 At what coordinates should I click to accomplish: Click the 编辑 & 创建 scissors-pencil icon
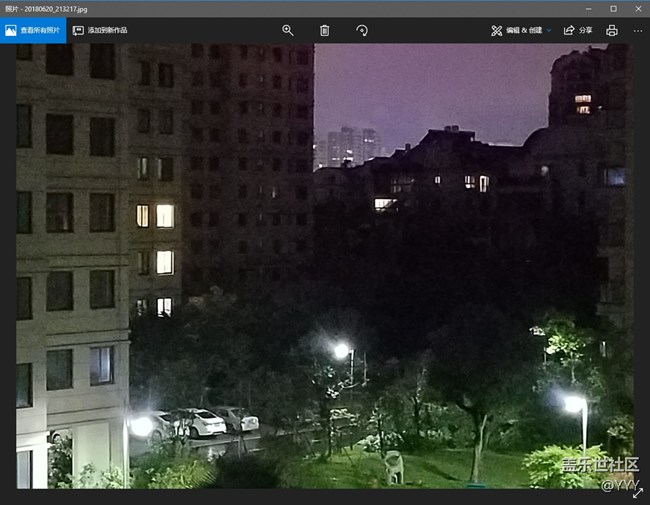(x=496, y=31)
